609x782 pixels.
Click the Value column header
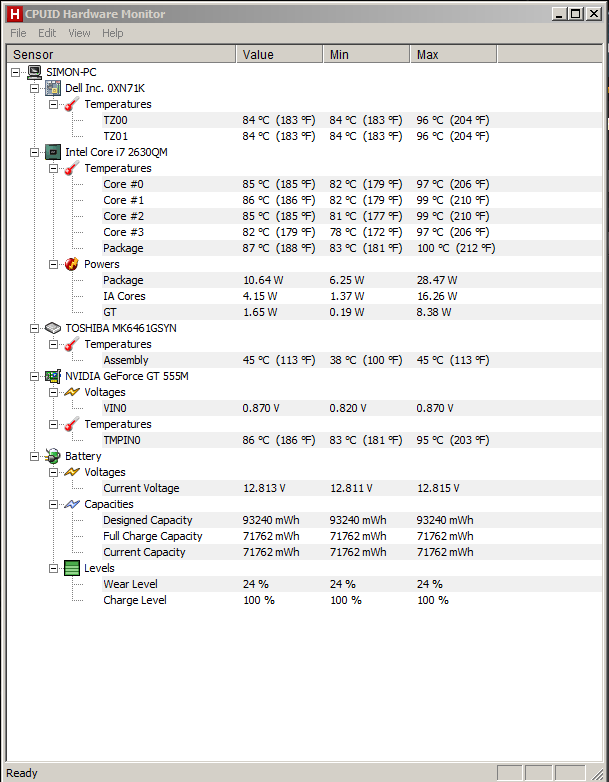pyautogui.click(x=279, y=54)
